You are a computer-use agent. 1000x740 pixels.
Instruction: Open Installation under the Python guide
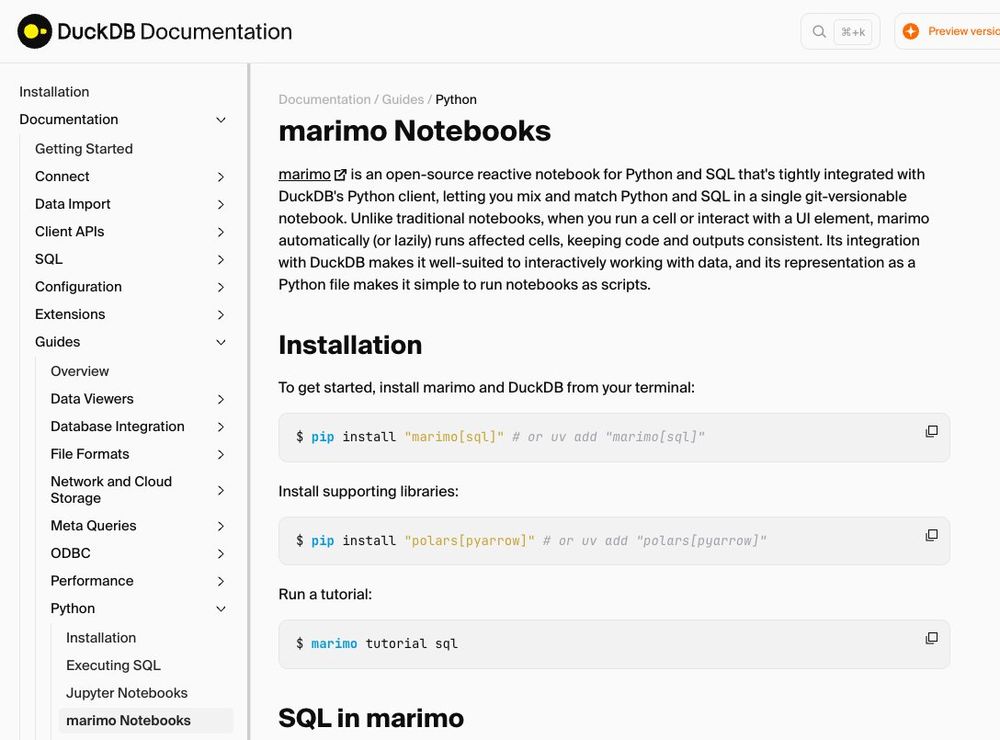tap(101, 638)
